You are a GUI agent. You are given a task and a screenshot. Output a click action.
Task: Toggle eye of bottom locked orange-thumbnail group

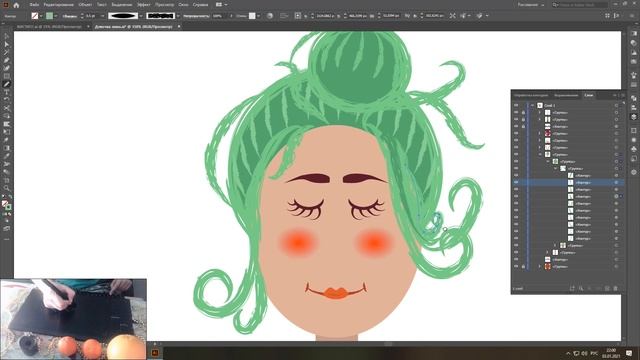[x=516, y=267]
